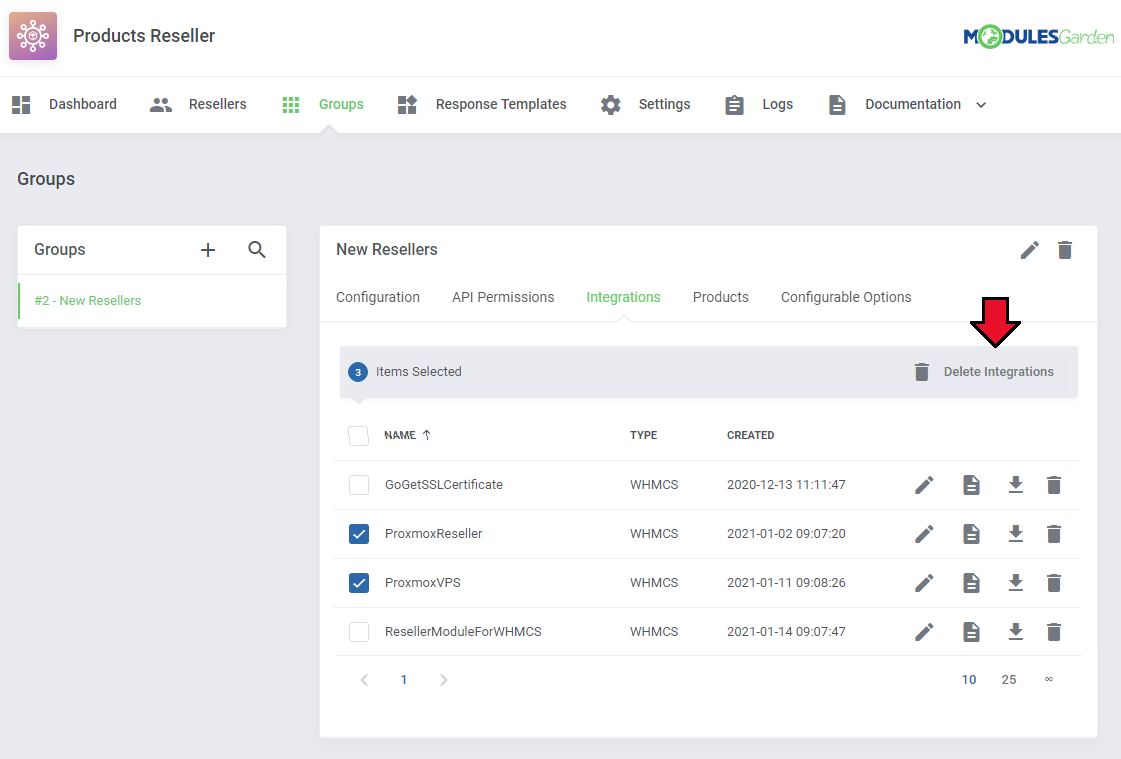This screenshot has height=759, width=1121.
Task: Select the Integrations tab
Action: [623, 297]
